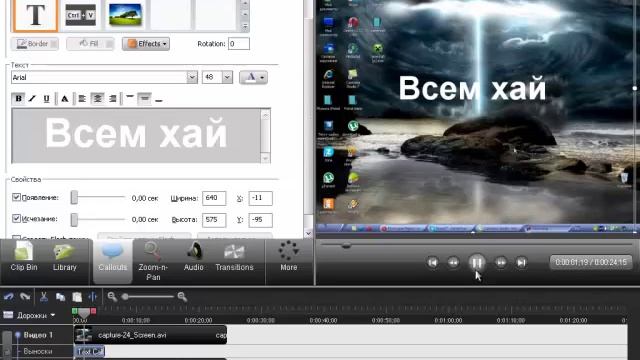
Task: Jump to previous clip in preview
Action: 433,262
